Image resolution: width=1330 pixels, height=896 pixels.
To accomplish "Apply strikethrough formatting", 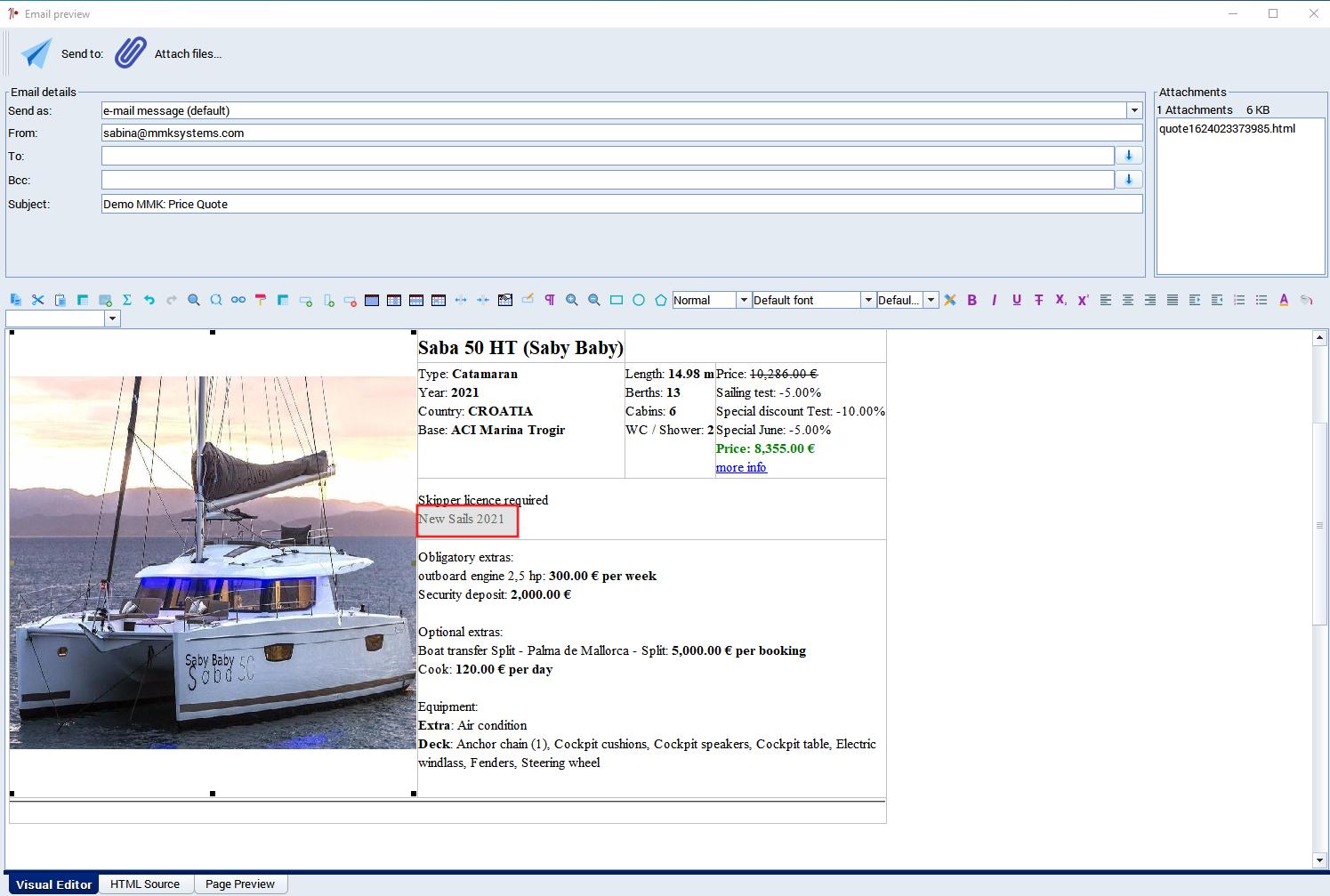I will point(1038,300).
